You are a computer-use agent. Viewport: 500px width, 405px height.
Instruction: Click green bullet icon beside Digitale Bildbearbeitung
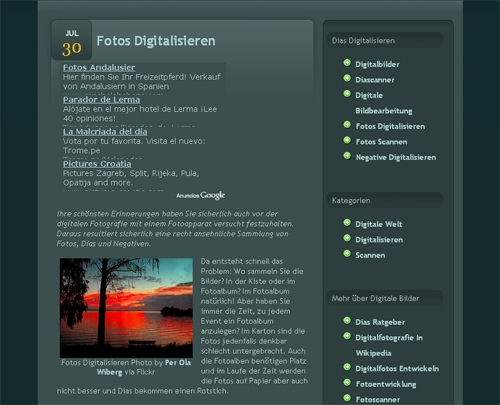pyautogui.click(x=347, y=94)
